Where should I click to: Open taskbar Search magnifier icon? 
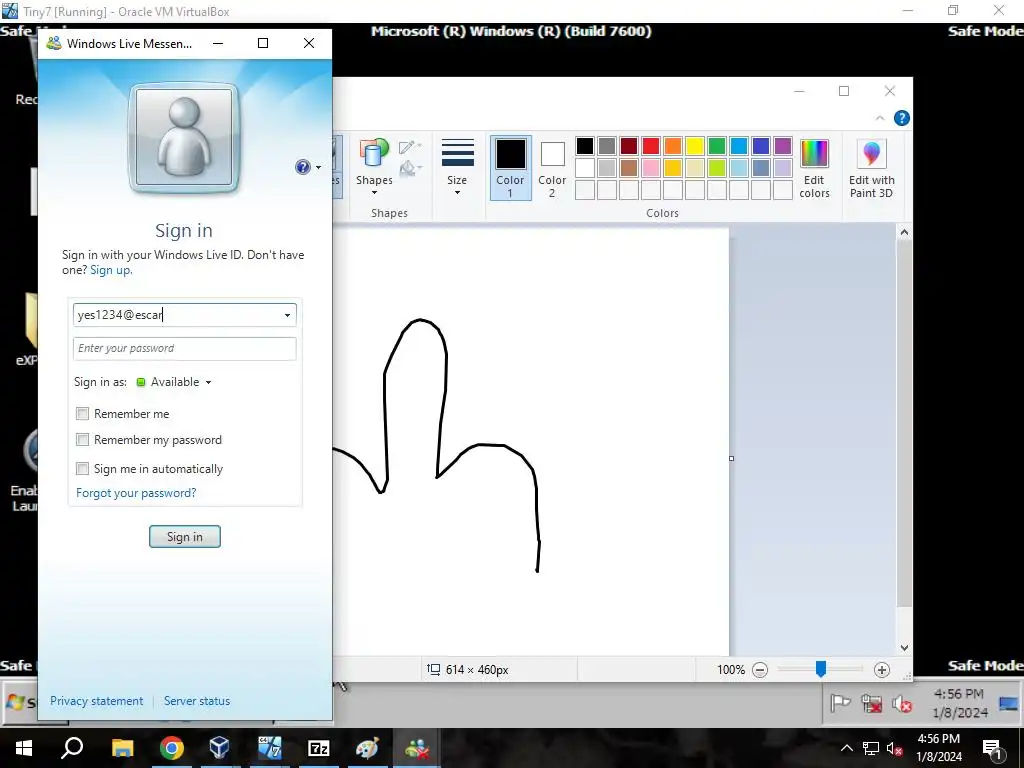pyautogui.click(x=72, y=748)
